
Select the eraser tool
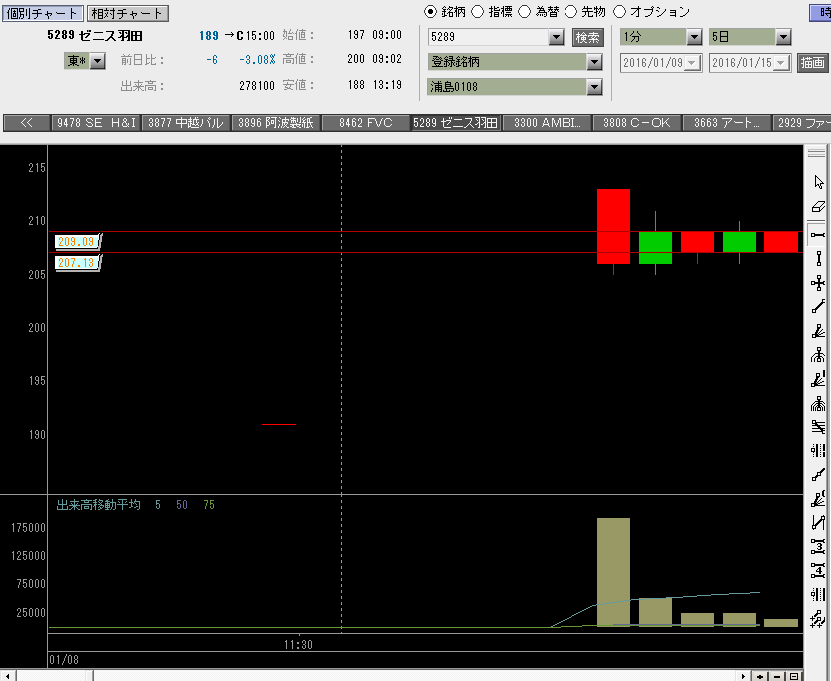818,207
